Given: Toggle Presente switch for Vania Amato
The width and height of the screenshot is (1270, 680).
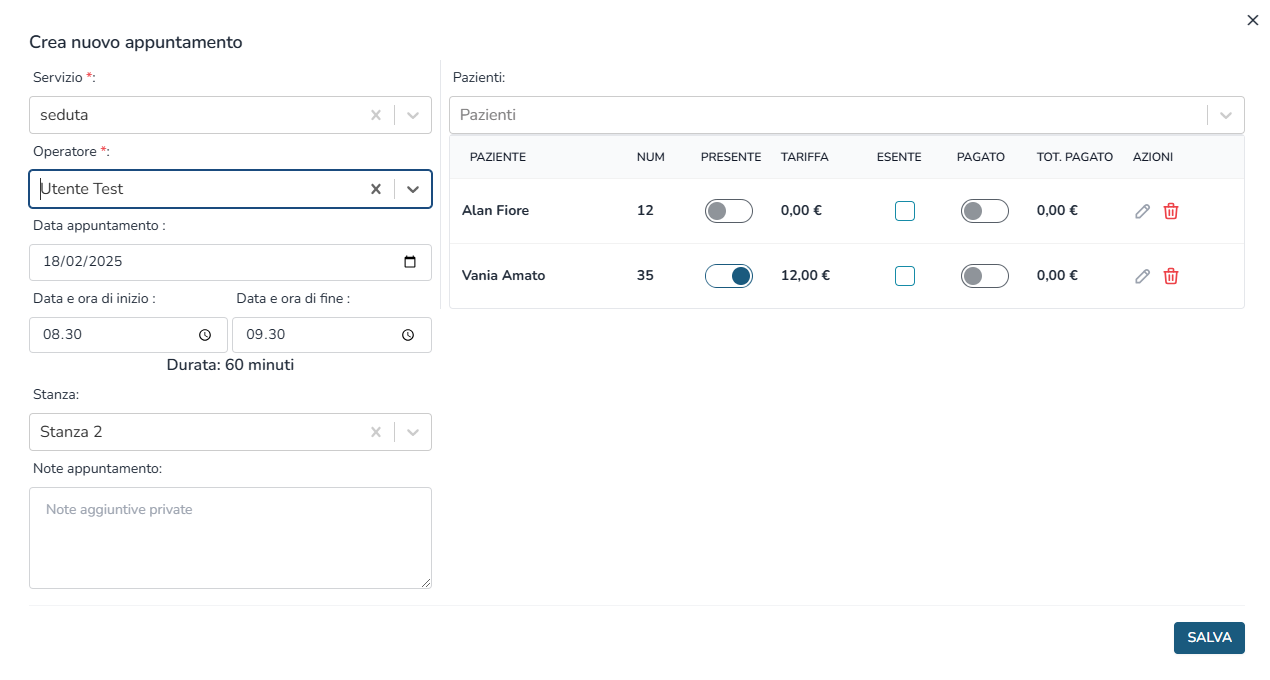Looking at the screenshot, I should point(729,276).
